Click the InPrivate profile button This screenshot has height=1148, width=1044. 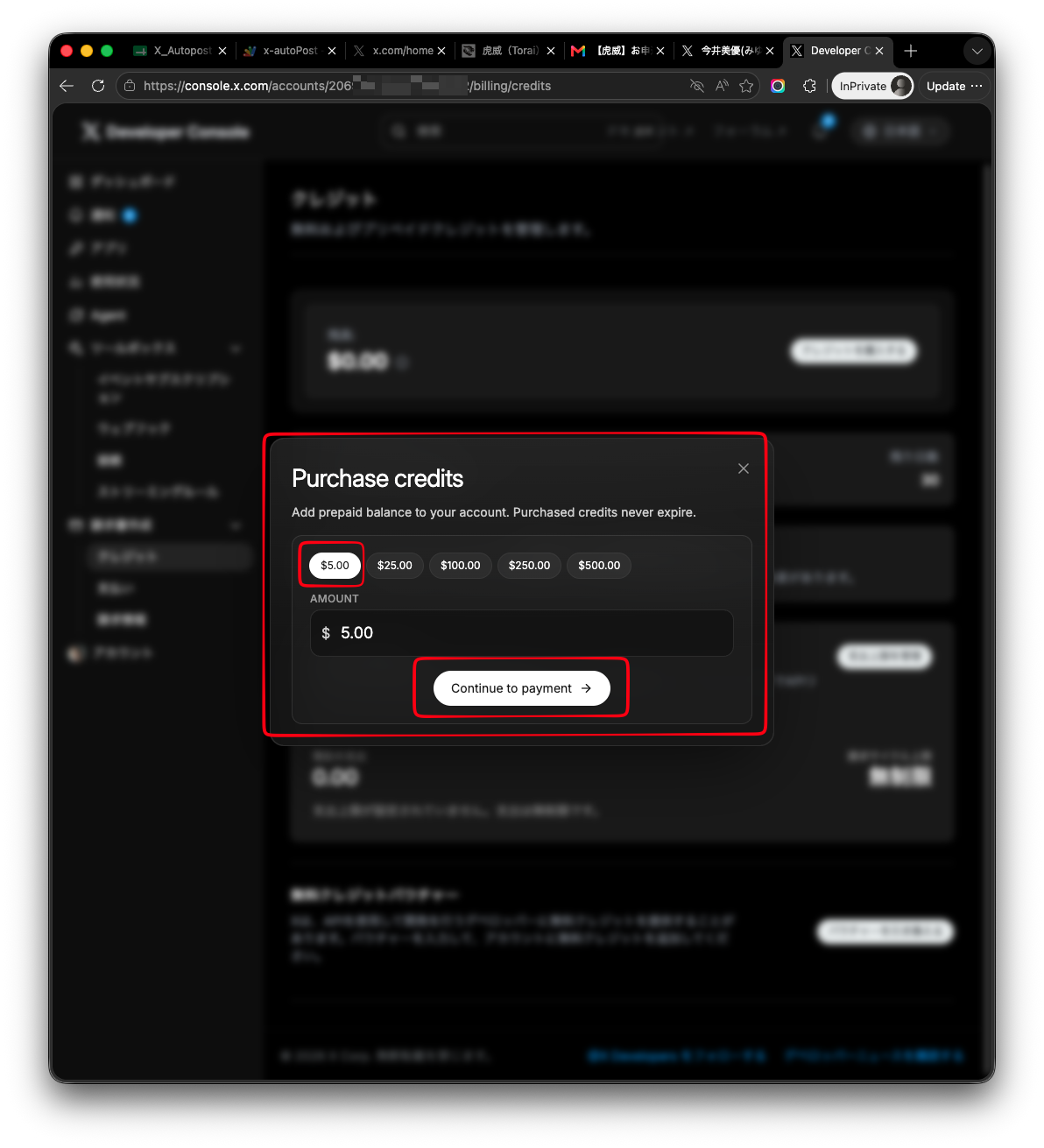[872, 86]
